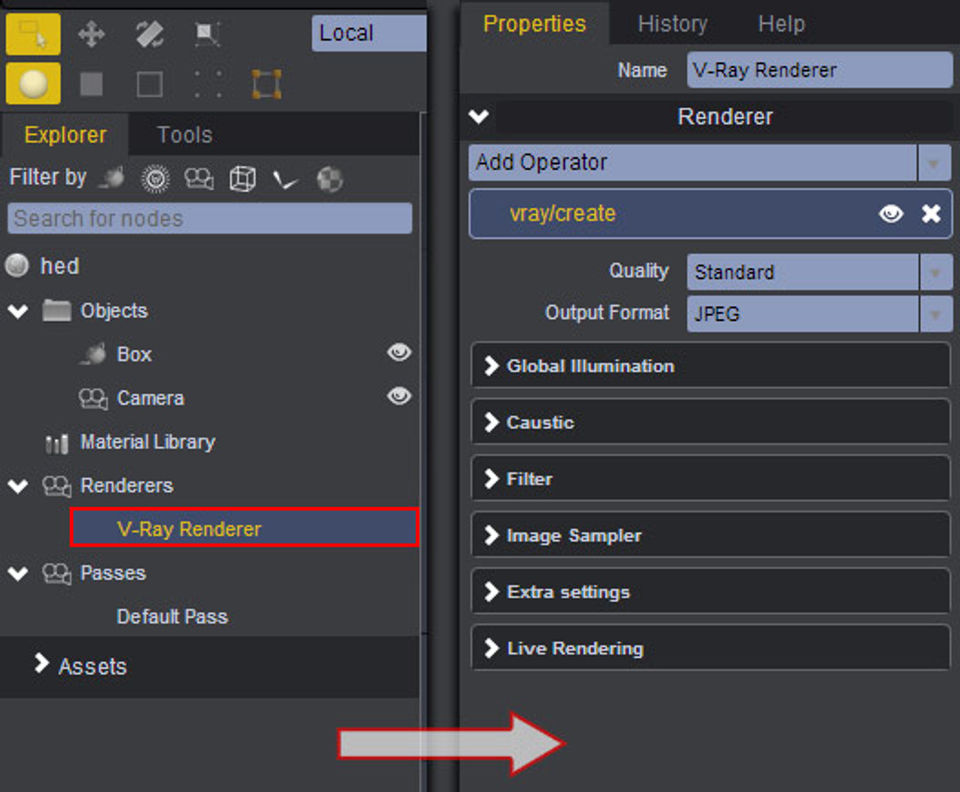Filter explorer by lights icon
This screenshot has width=960, height=792.
(156, 179)
